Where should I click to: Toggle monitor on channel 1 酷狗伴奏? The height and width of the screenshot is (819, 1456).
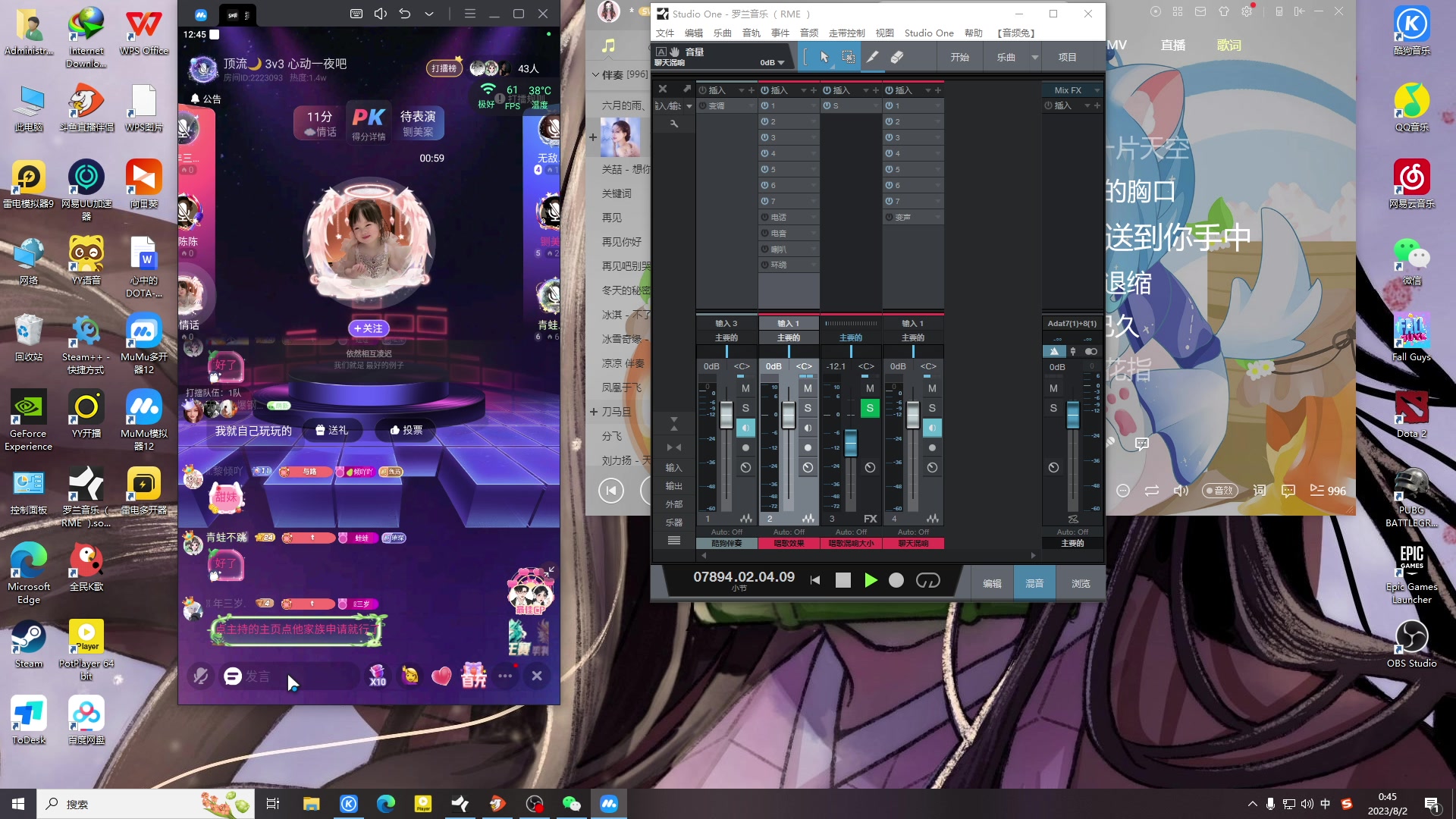click(745, 428)
